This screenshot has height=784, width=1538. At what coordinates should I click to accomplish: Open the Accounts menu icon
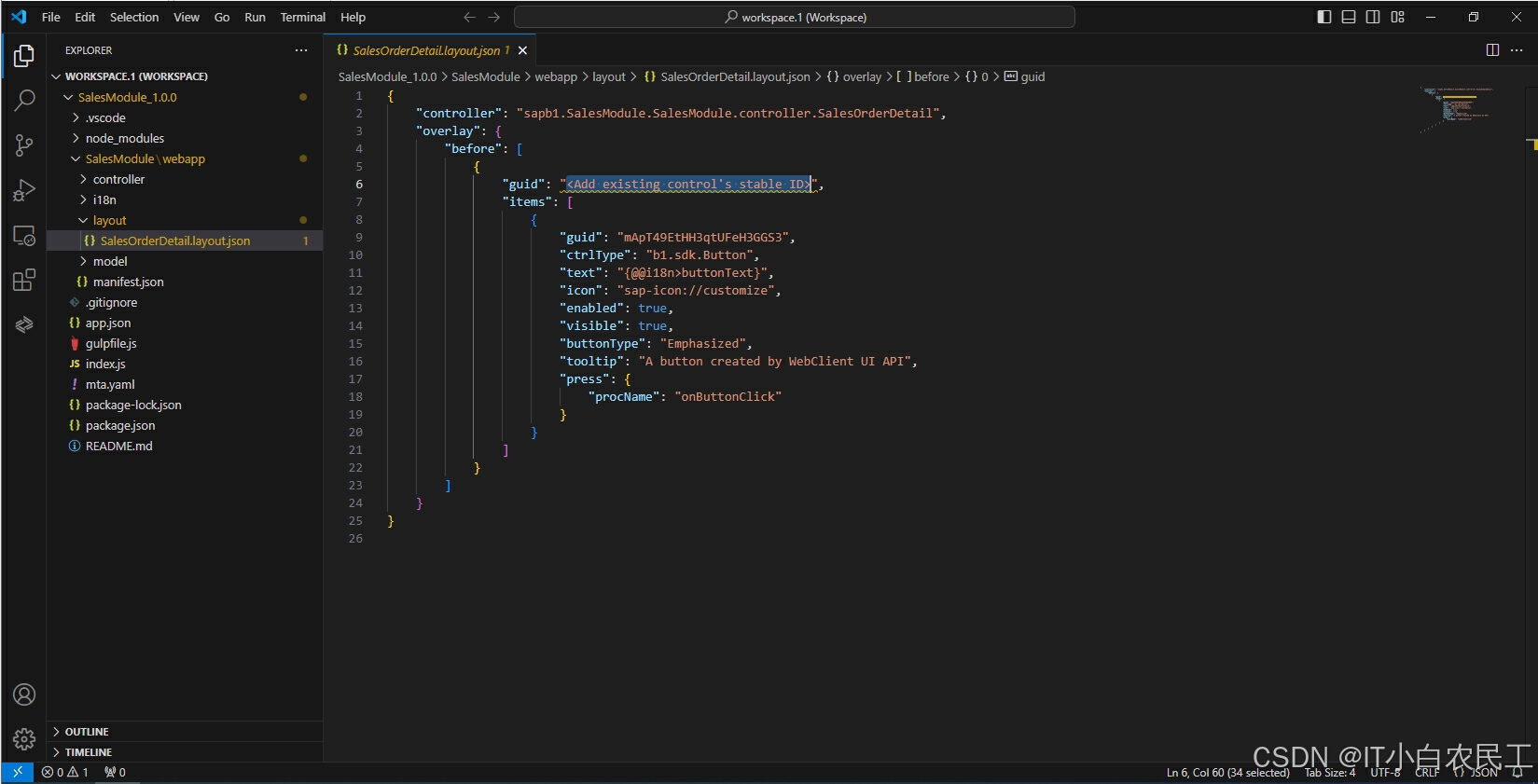point(24,695)
